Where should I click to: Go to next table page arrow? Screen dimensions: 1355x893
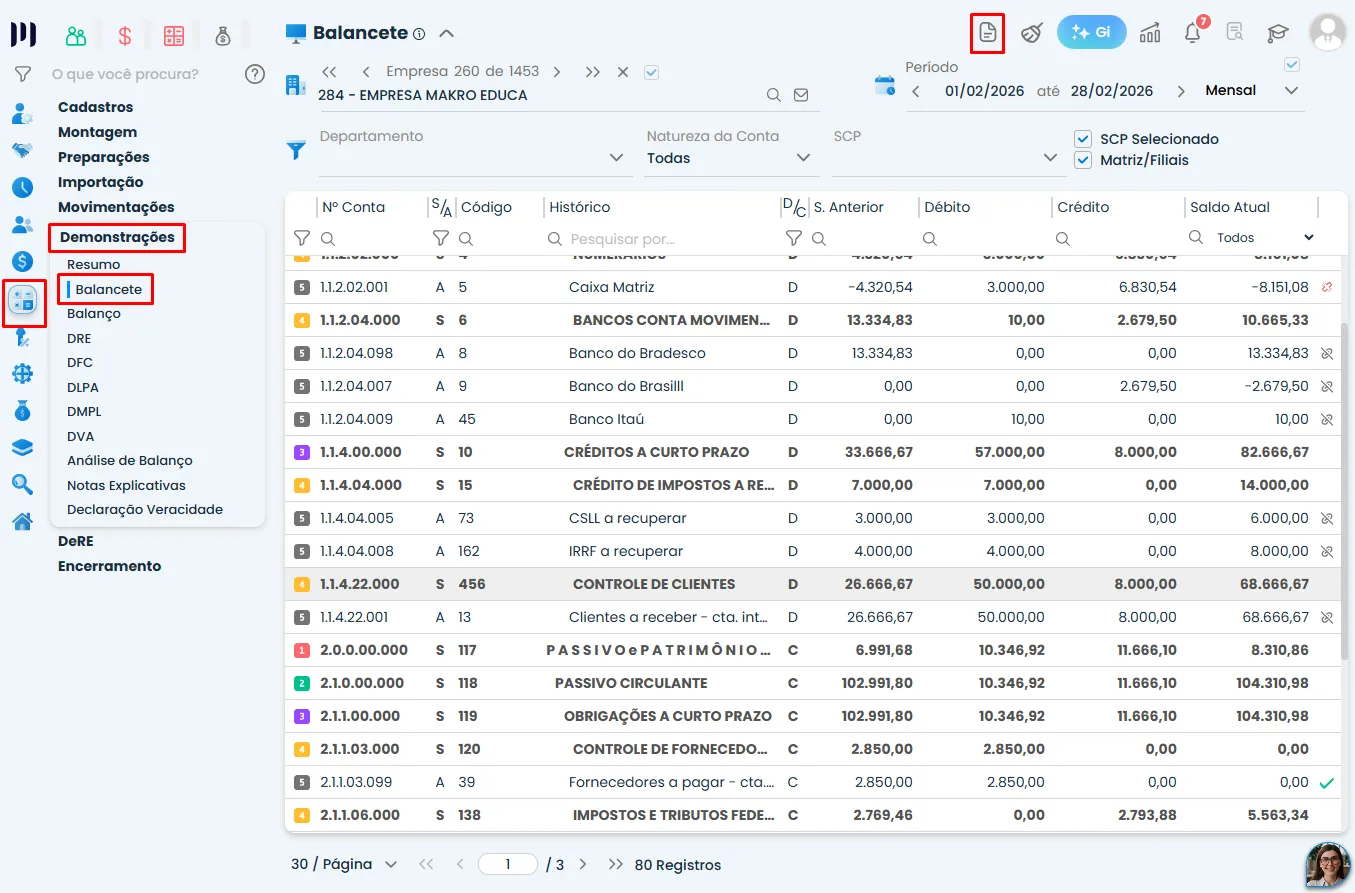tap(583, 864)
